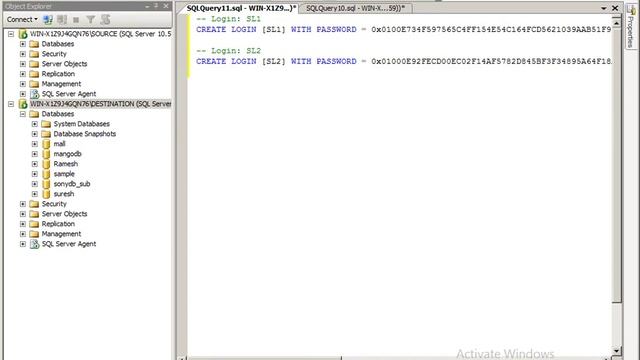This screenshot has height=360, width=640.
Task: Switch to SQLQuery11.sql tab
Action: click(241, 8)
